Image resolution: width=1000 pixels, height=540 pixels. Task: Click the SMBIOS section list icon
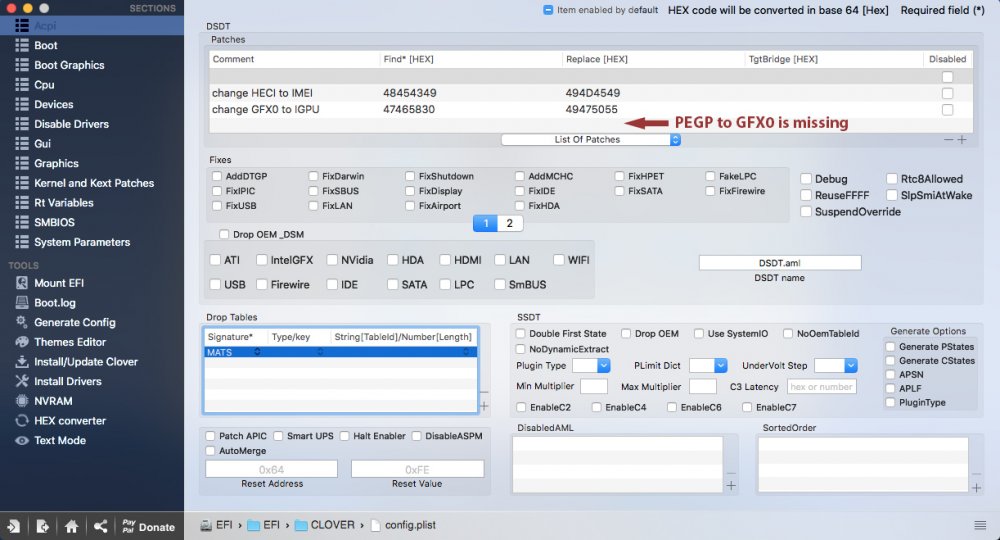coord(22,222)
